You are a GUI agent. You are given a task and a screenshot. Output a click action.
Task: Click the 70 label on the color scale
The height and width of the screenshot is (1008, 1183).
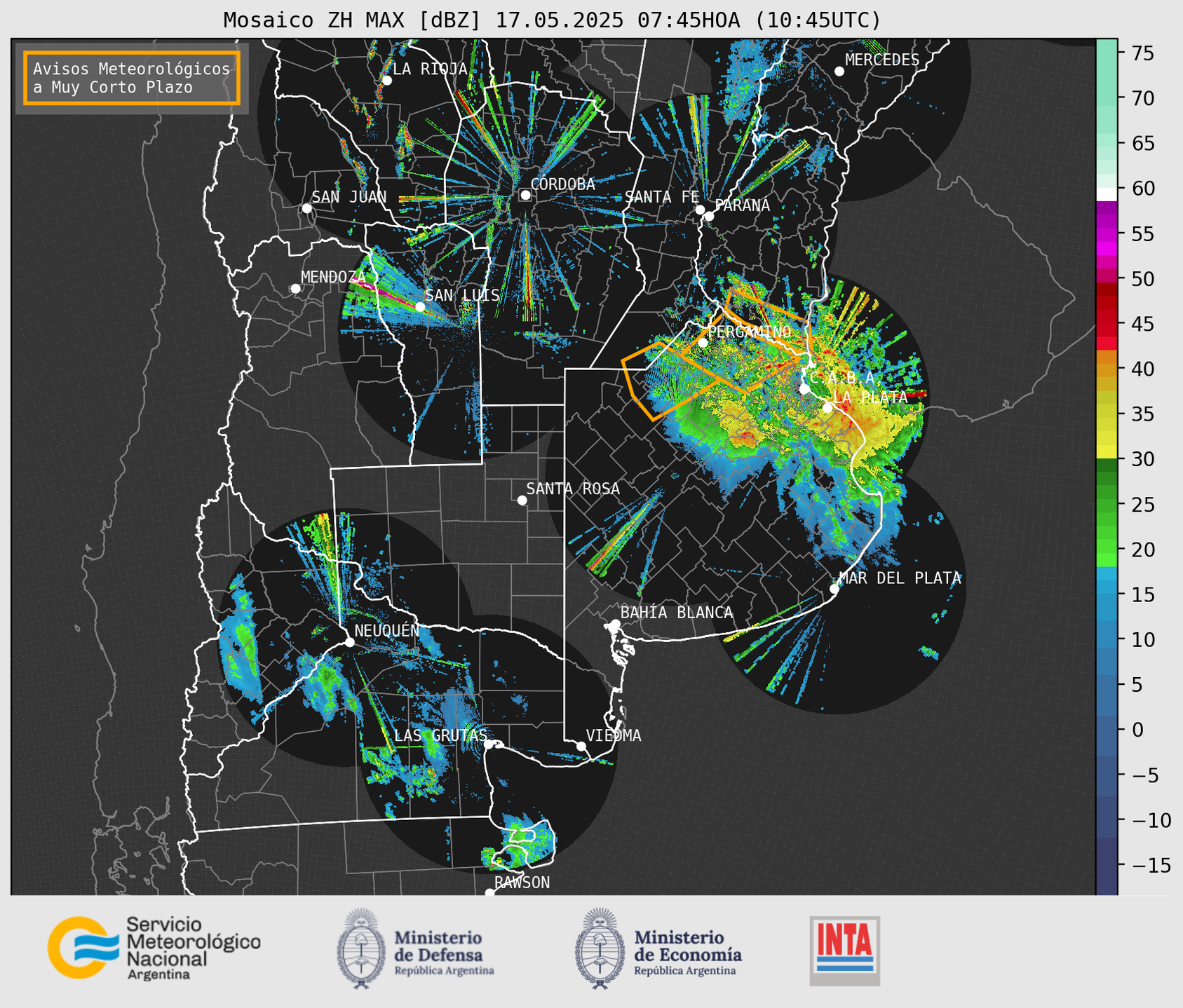(1144, 99)
